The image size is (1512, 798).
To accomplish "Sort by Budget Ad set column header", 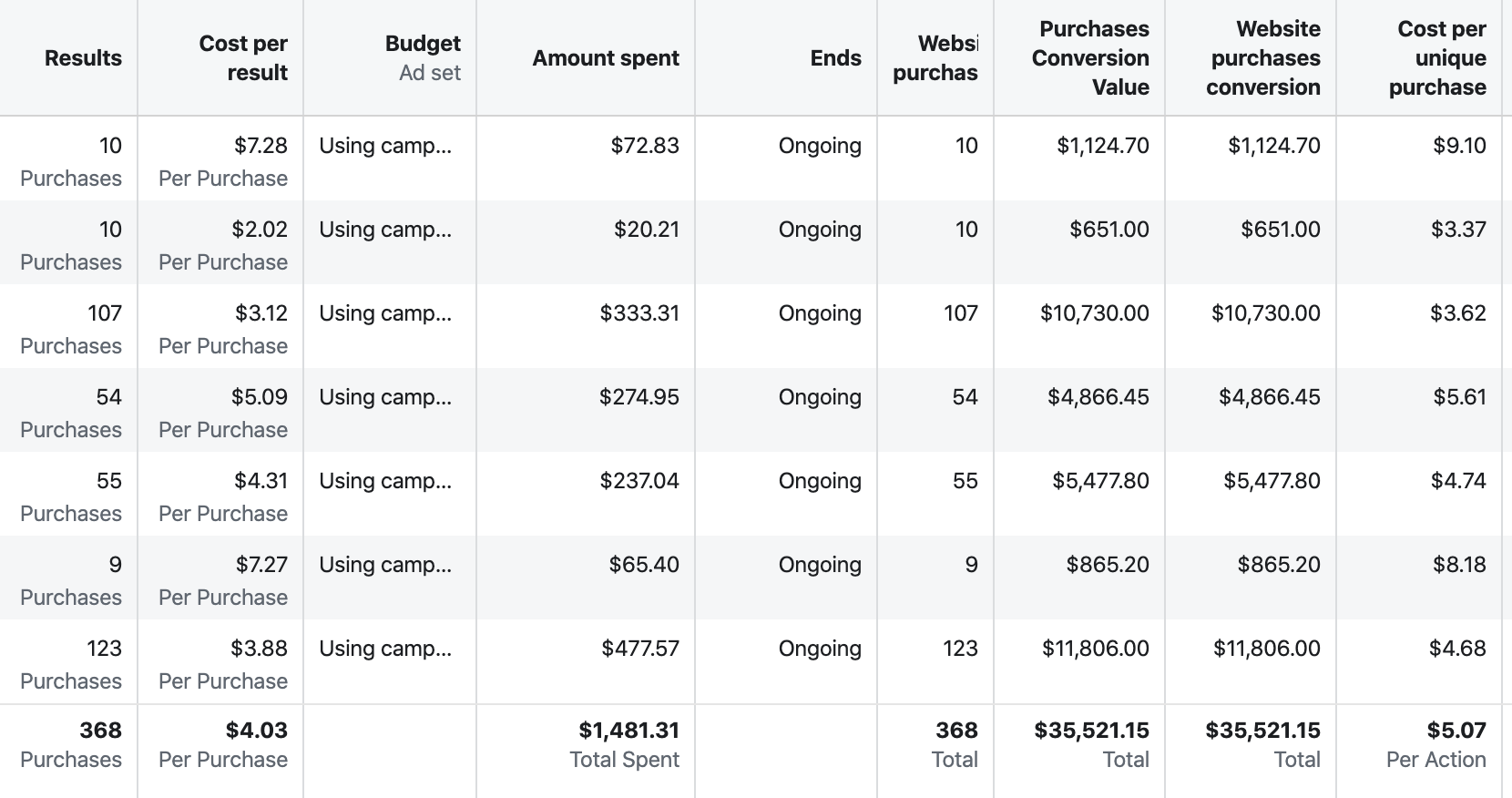I will coord(423,58).
